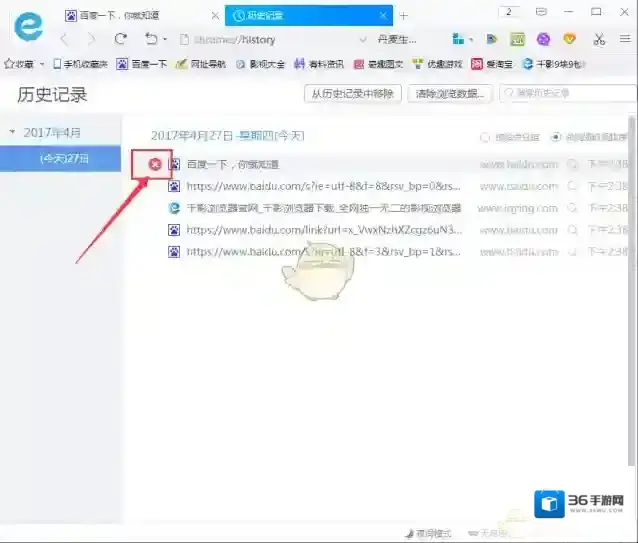Open the 网址导航 bookmark
Viewport: 638px width, 543px height.
(201, 64)
